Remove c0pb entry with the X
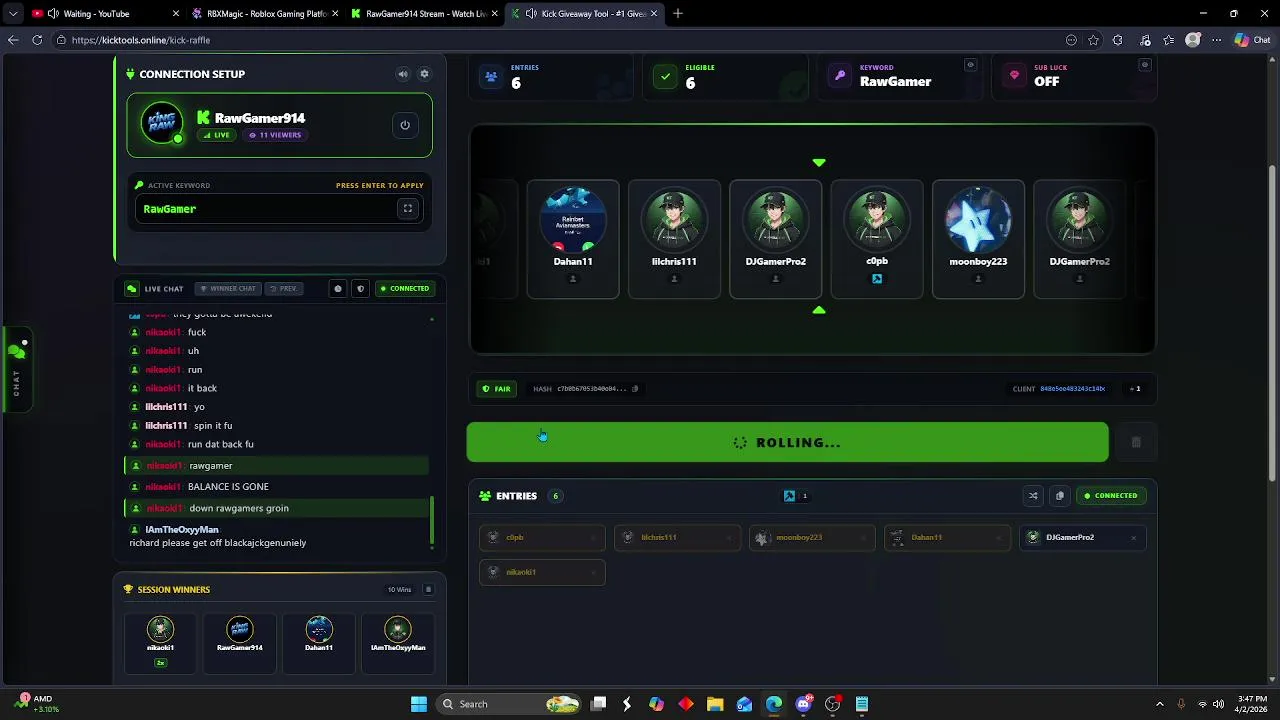The image size is (1280, 720). click(x=593, y=538)
